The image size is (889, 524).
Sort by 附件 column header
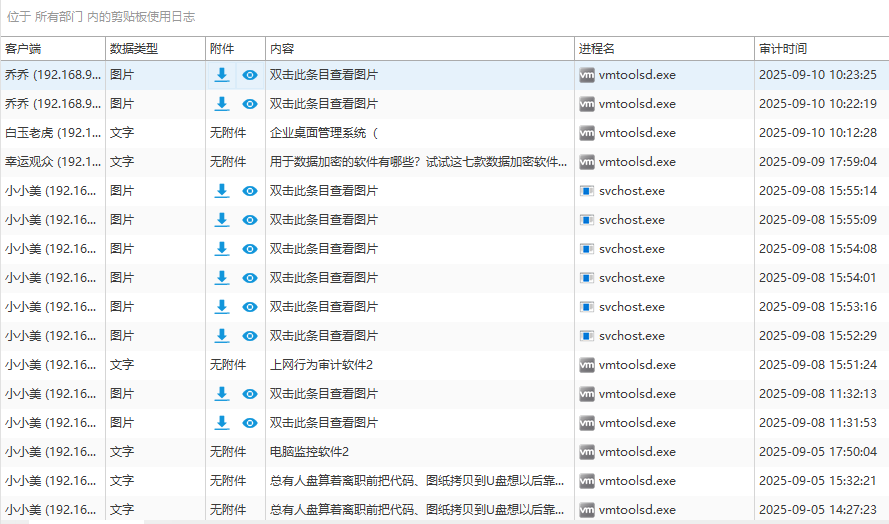(235, 49)
